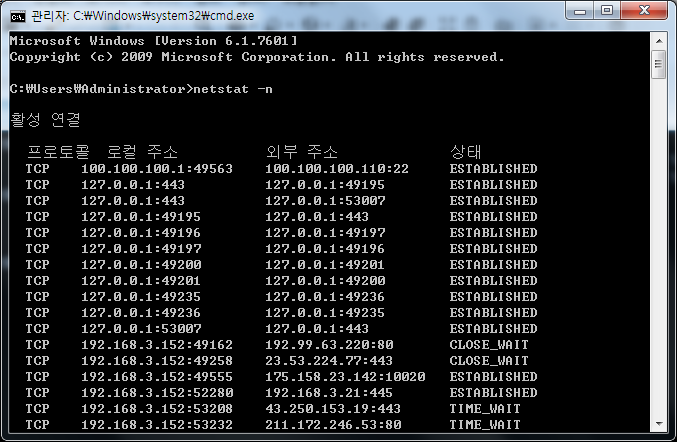Click the Microsoft copyright line
Viewport: 677px width, 442px height.
[257, 57]
